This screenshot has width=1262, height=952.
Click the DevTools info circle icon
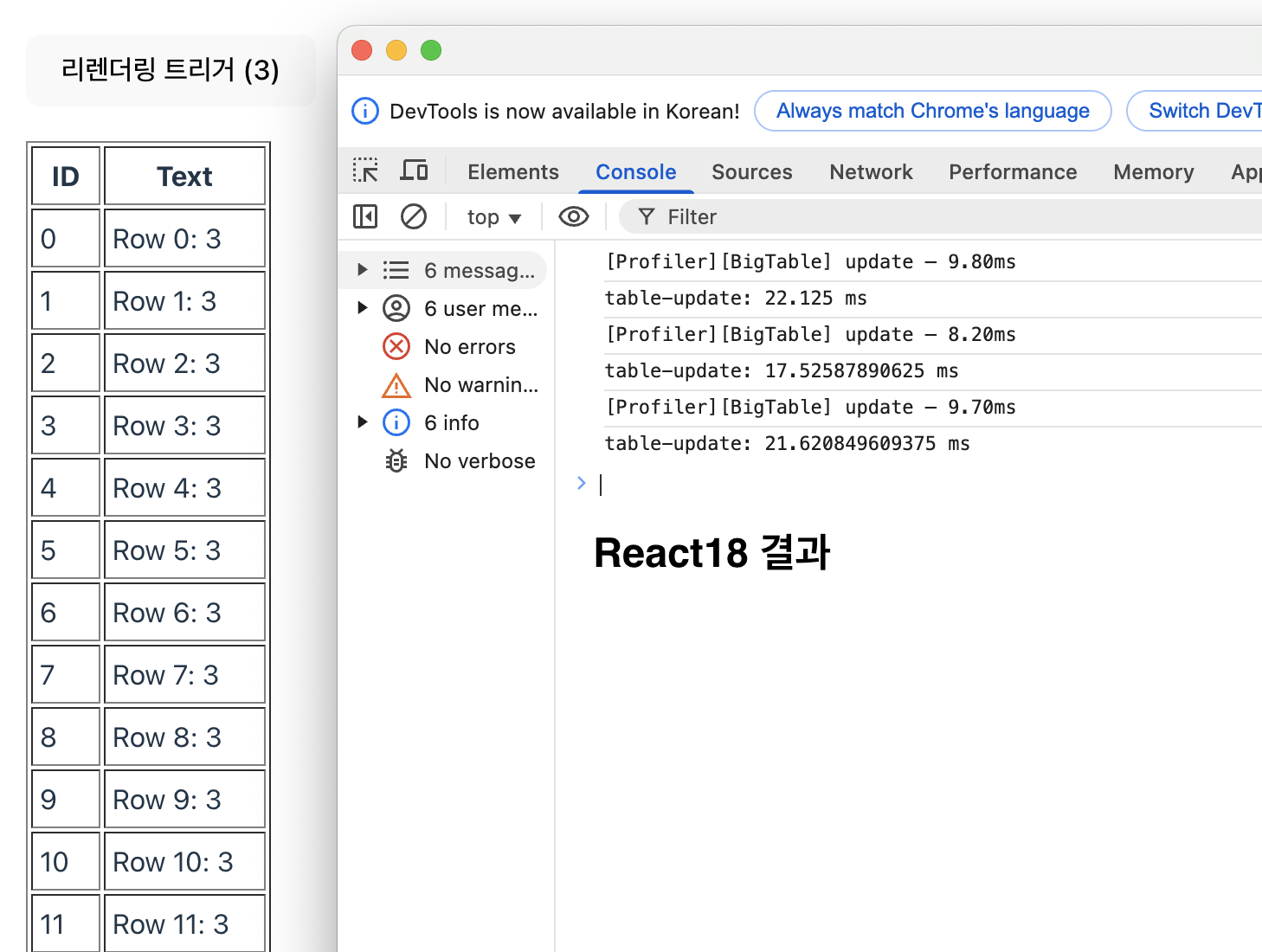tap(365, 111)
